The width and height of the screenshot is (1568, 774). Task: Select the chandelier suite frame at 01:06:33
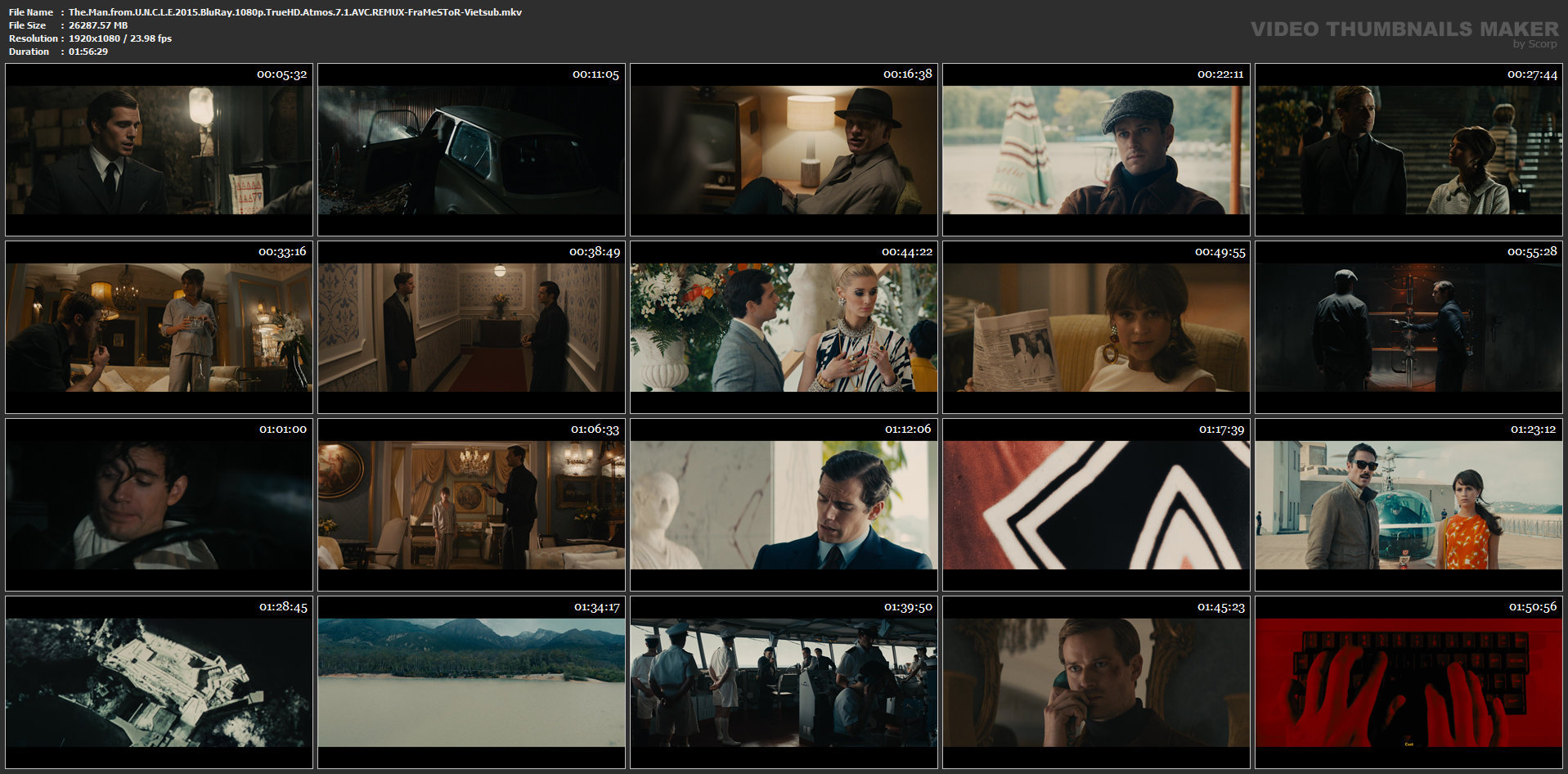coord(471,505)
